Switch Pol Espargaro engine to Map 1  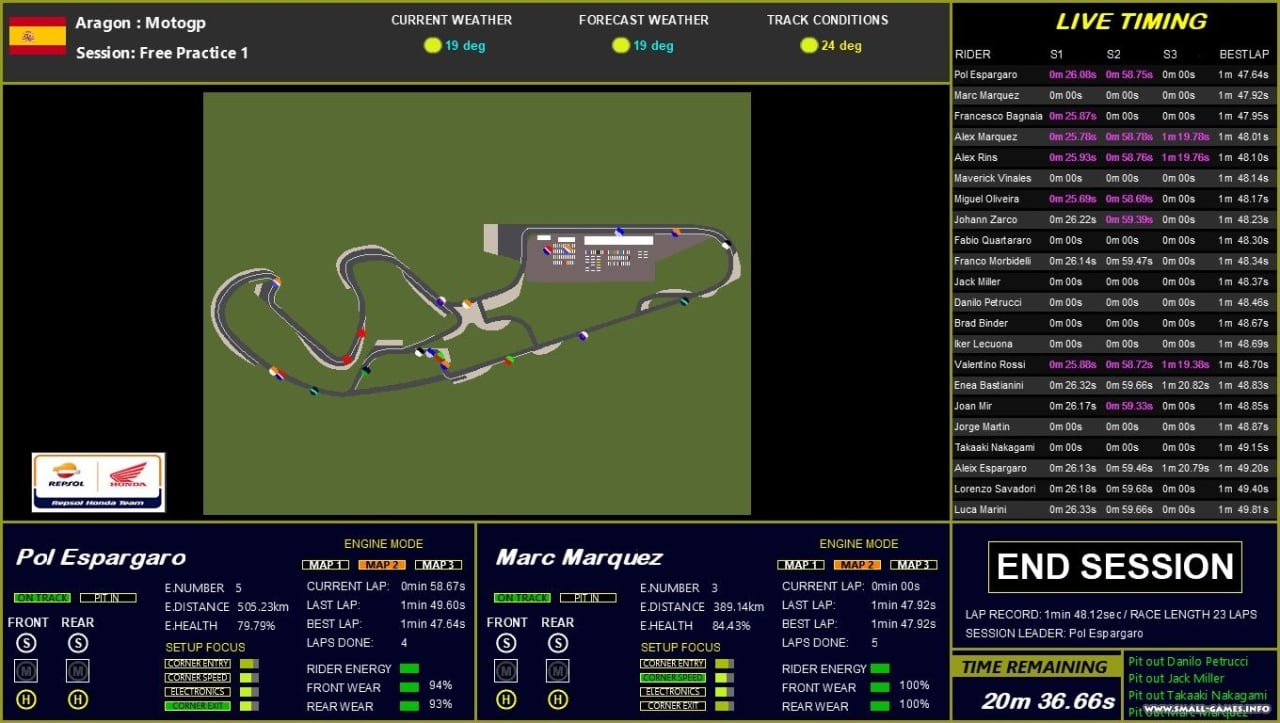click(x=325, y=565)
